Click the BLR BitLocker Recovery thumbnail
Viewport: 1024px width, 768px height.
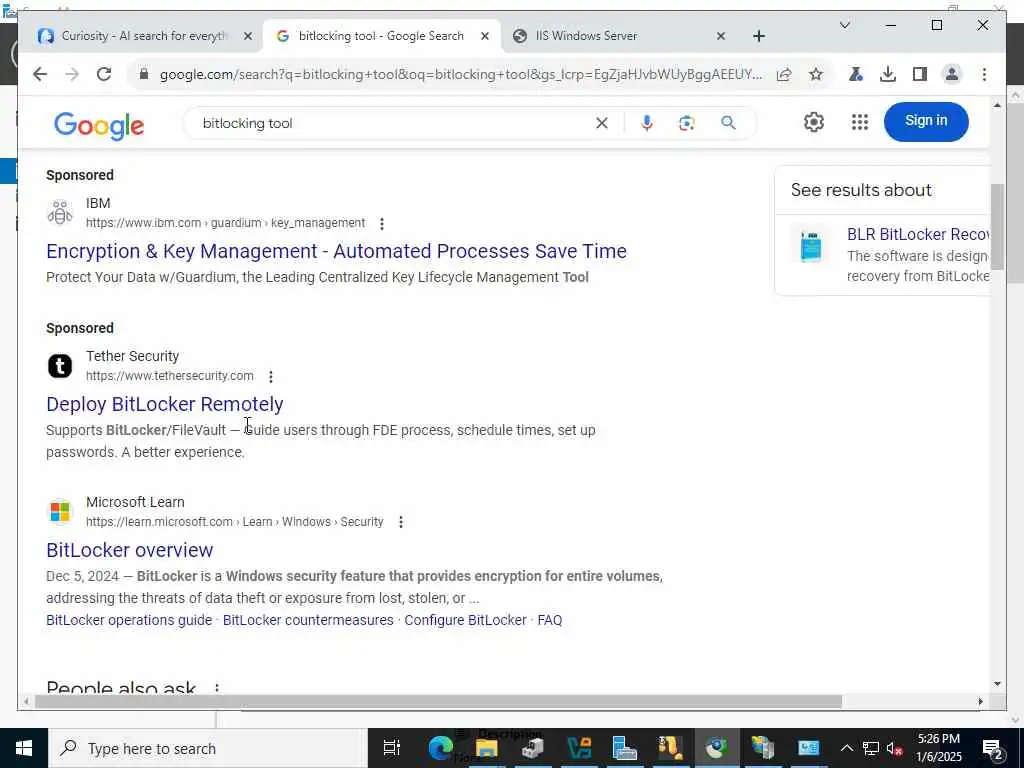coord(810,246)
